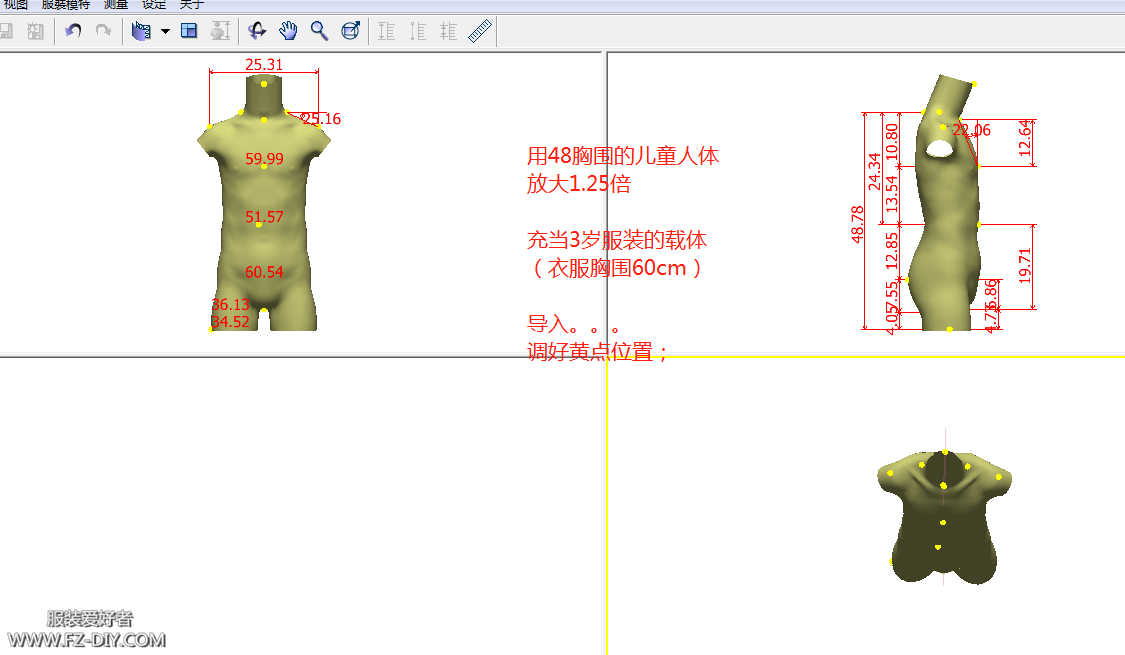The image size is (1125, 655).
Task: Click the third grayed measure-line icon
Action: 448,31
